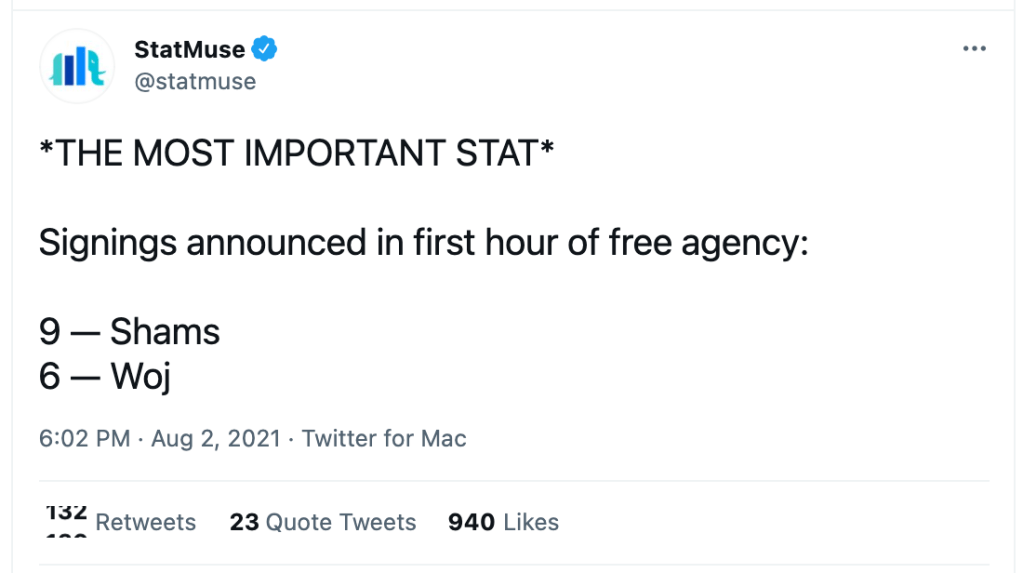Open the Quote Tweets list
1023x573 pixels.
coord(341,522)
